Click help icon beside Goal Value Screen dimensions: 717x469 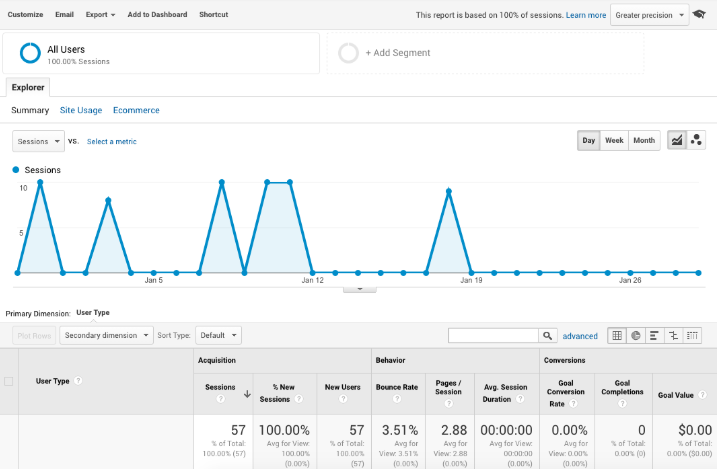(x=702, y=395)
